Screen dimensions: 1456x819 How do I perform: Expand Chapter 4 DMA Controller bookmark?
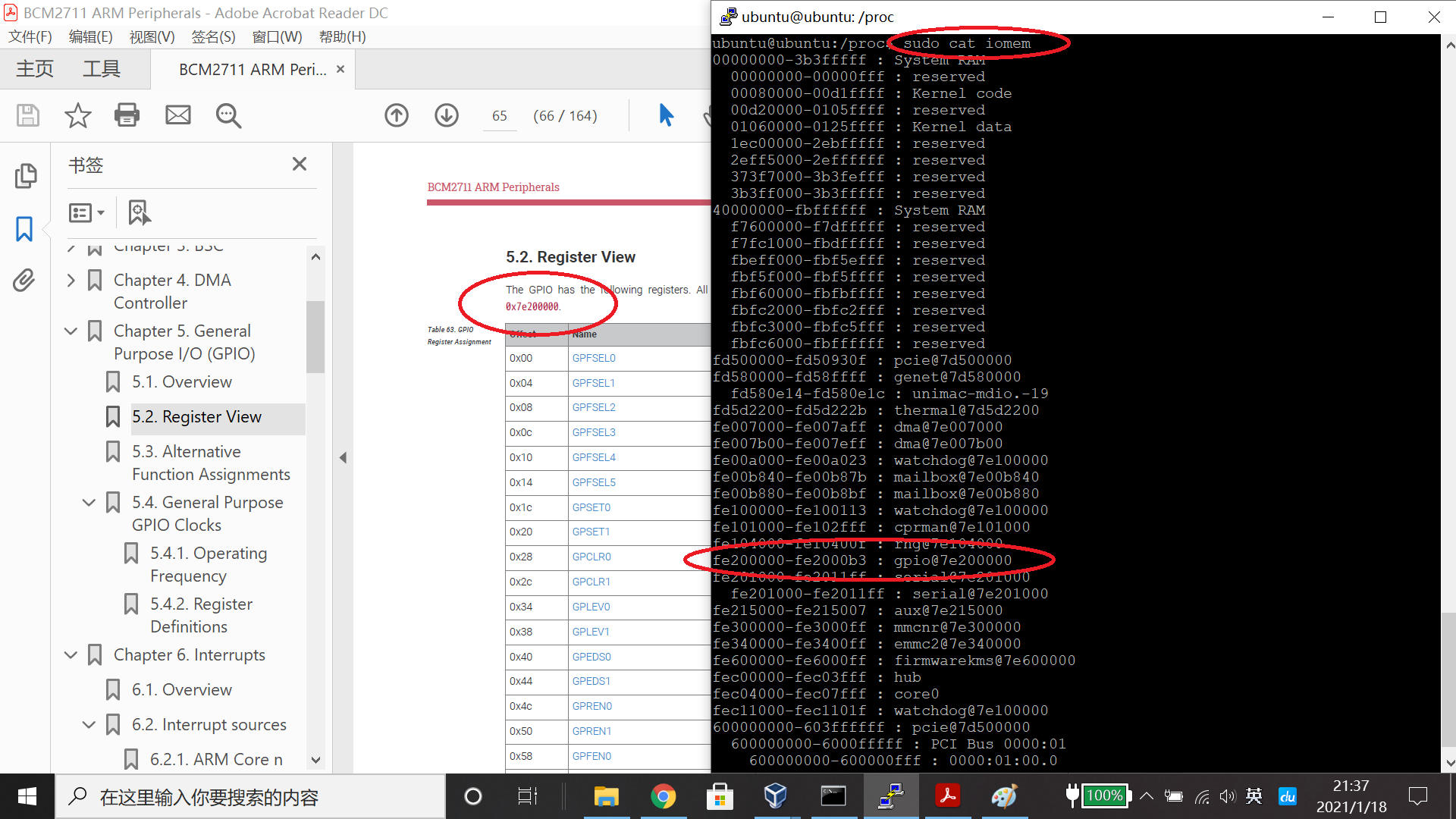(71, 280)
